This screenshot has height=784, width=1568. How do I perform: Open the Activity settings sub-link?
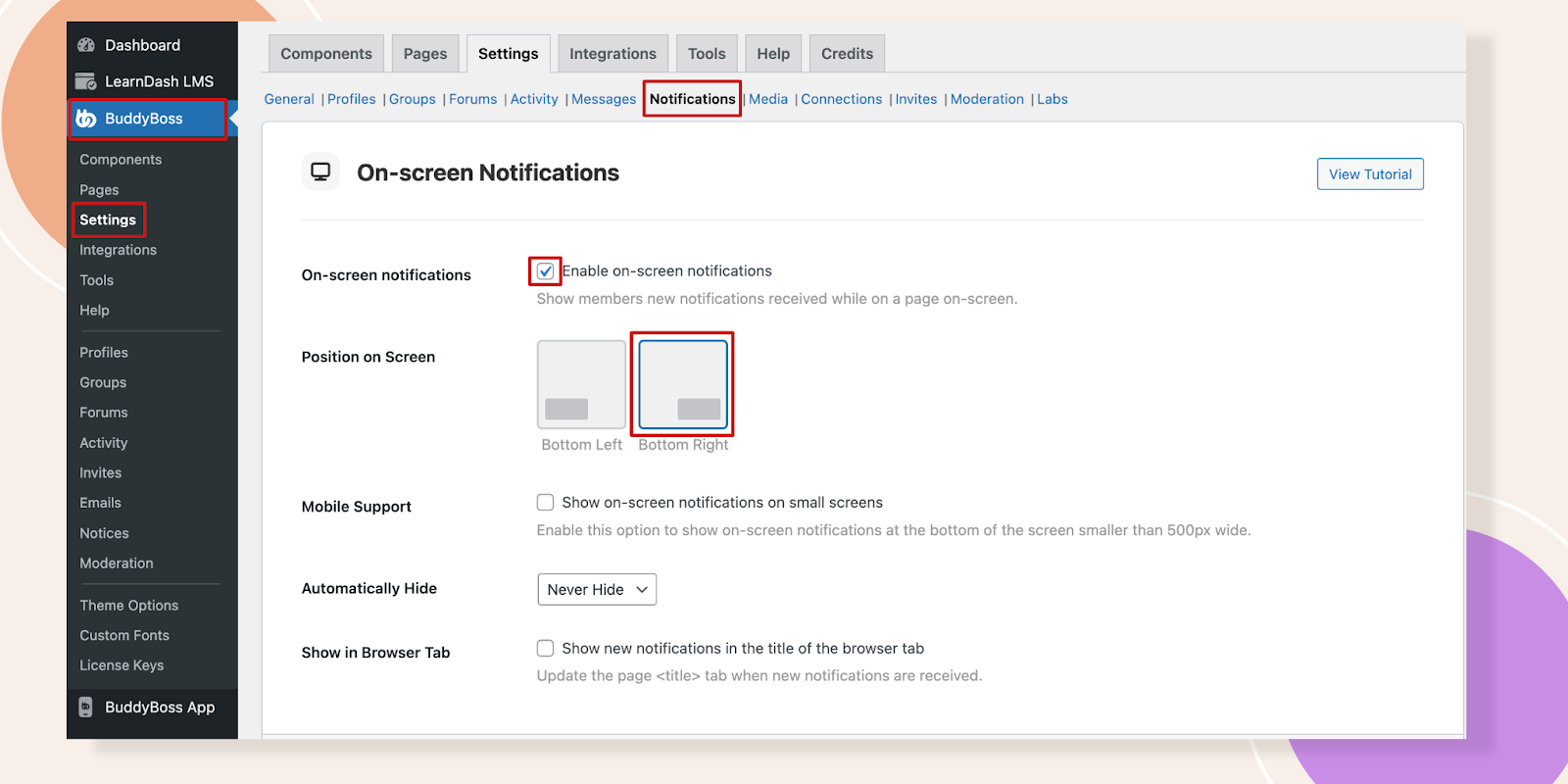tap(534, 99)
